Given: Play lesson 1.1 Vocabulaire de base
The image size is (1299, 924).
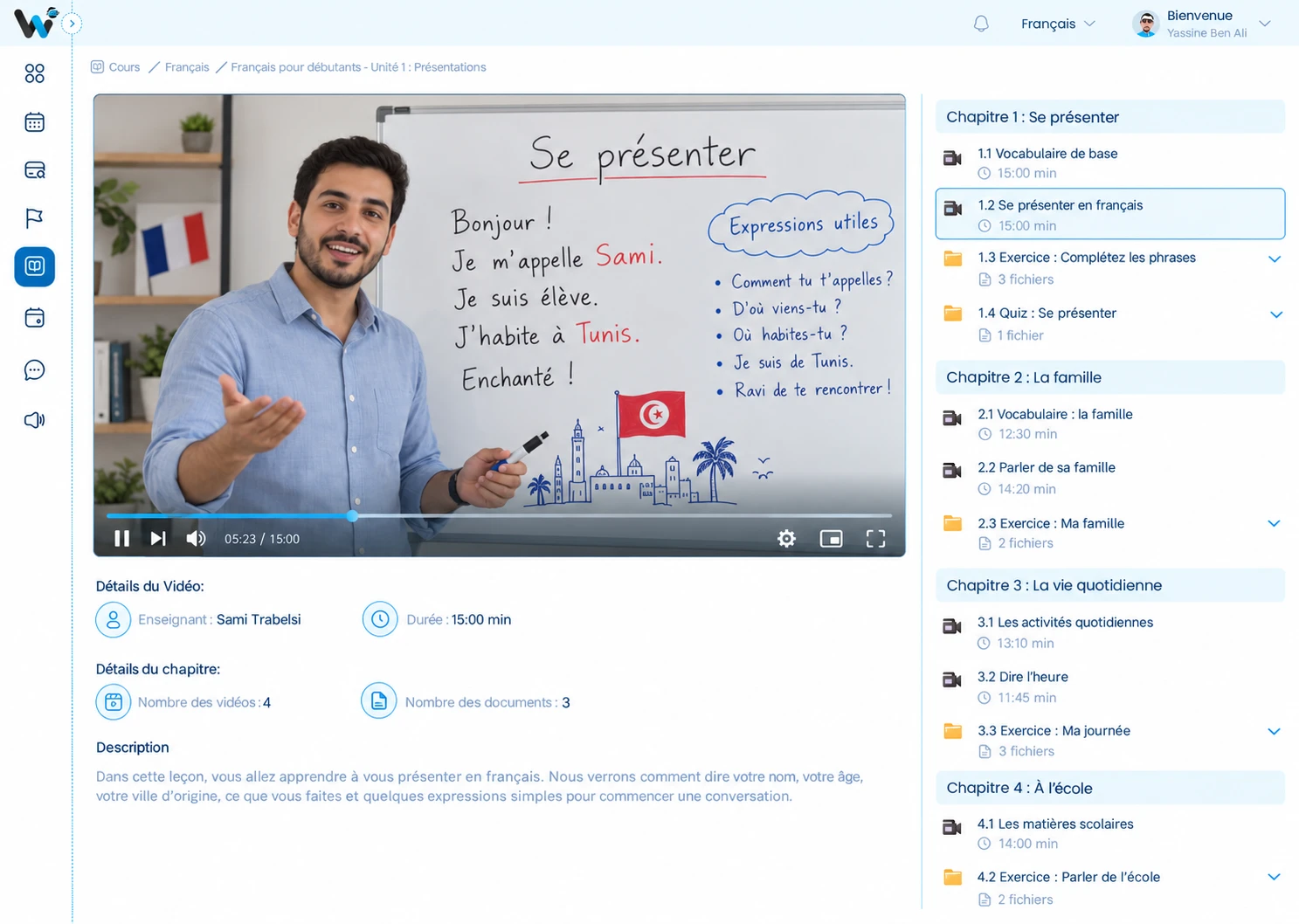Looking at the screenshot, I should pyautogui.click(x=1110, y=162).
